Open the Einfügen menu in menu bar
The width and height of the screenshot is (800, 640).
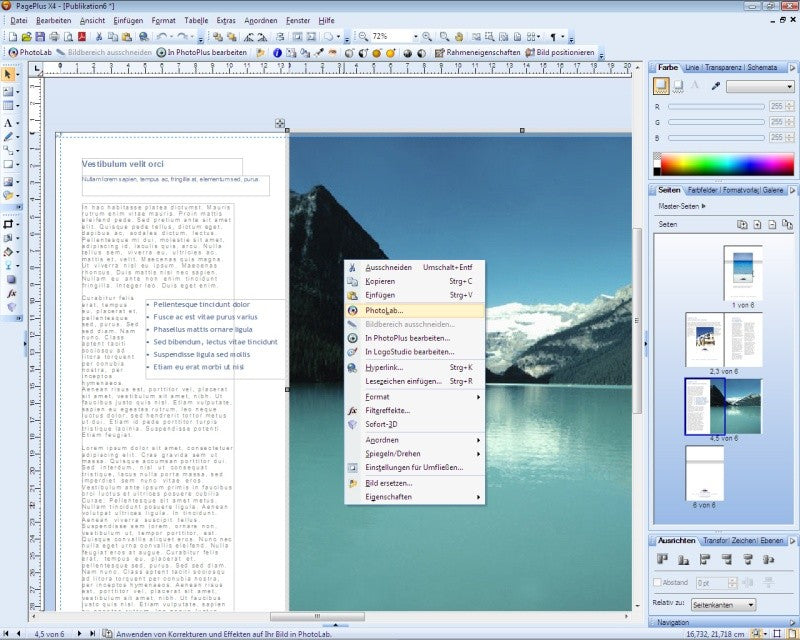click(x=128, y=21)
